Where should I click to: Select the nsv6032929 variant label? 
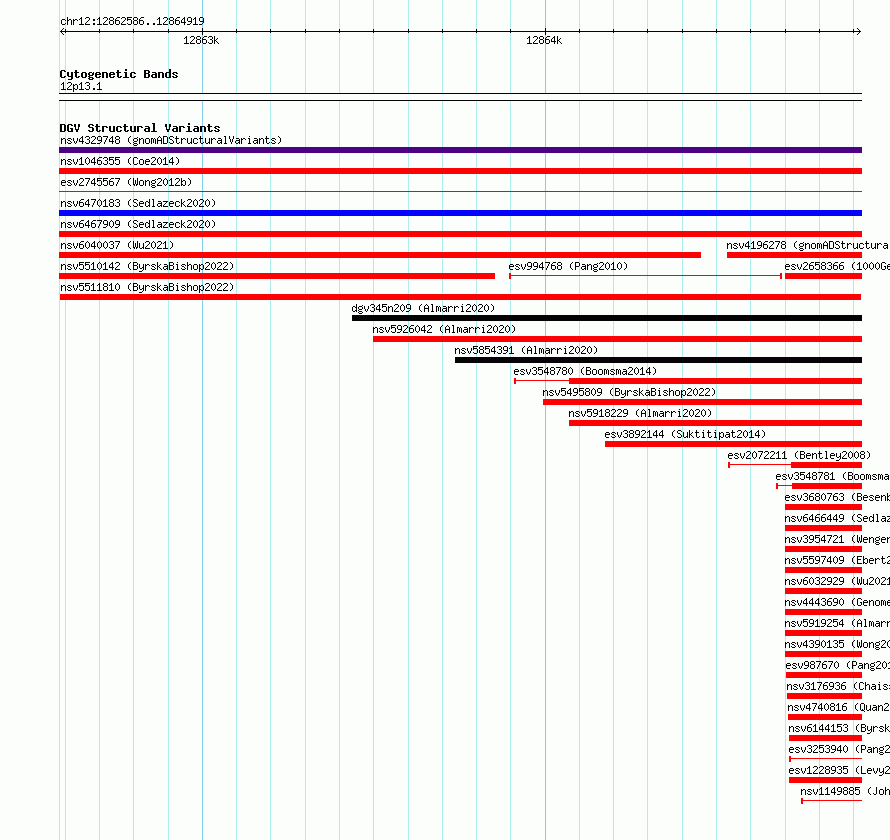(837, 581)
